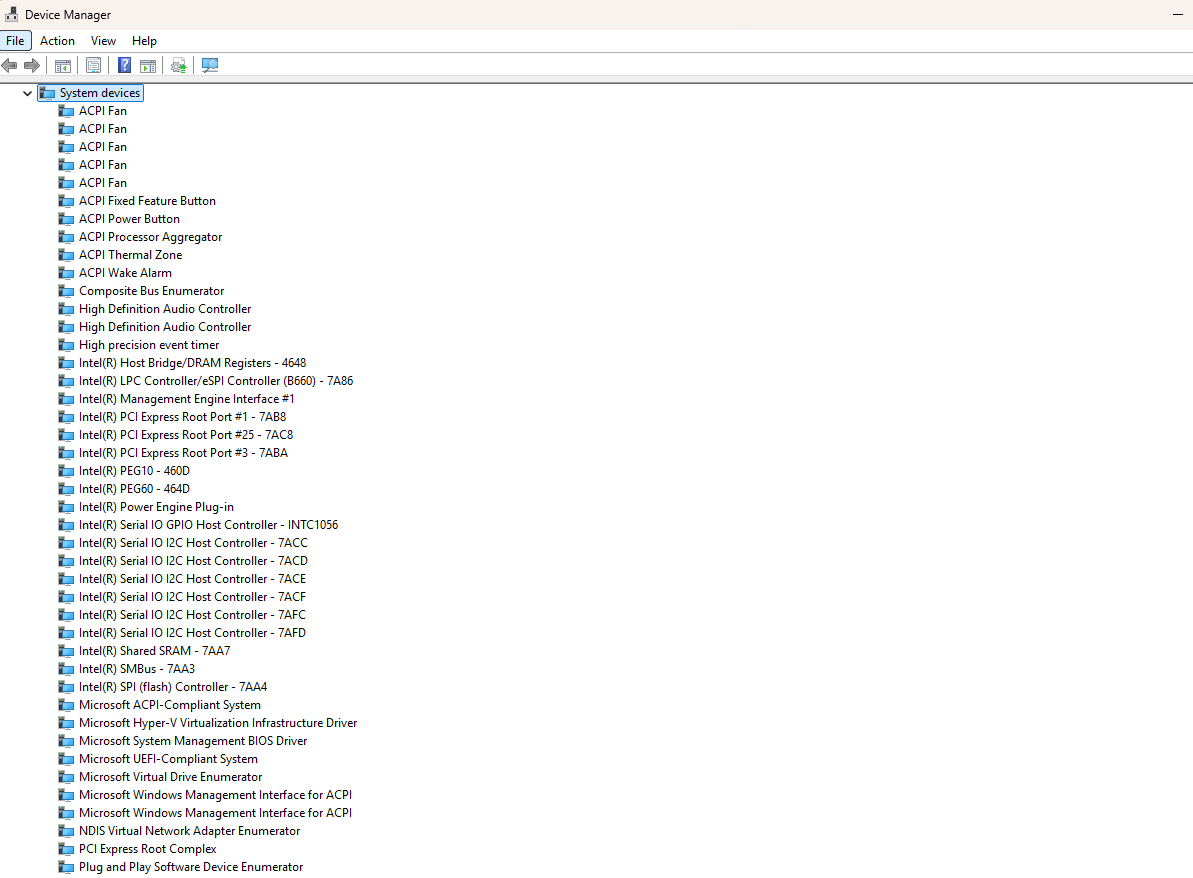Select Intel(R) SPI (flash) Controller - 7AA4
The image size is (1193, 878).
tap(173, 687)
